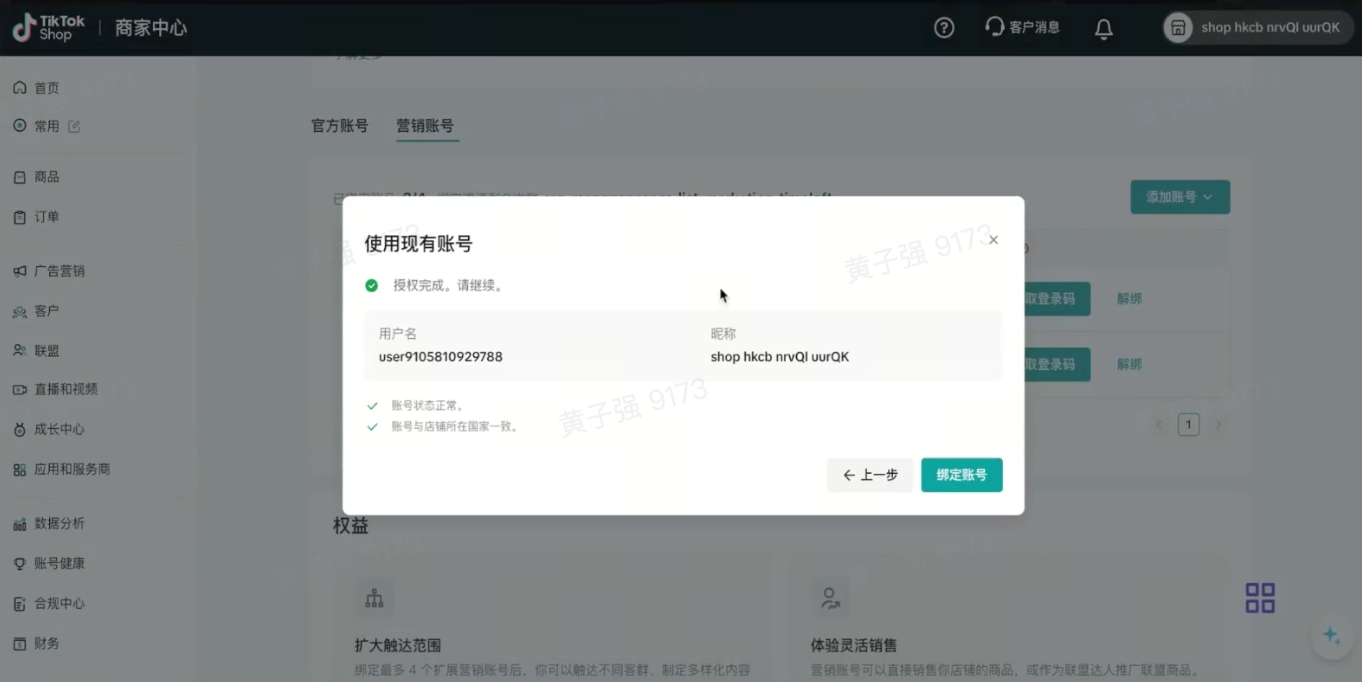1362x682 pixels.
Task: Close the 使用现有账号 dialog
Action: [993, 240]
